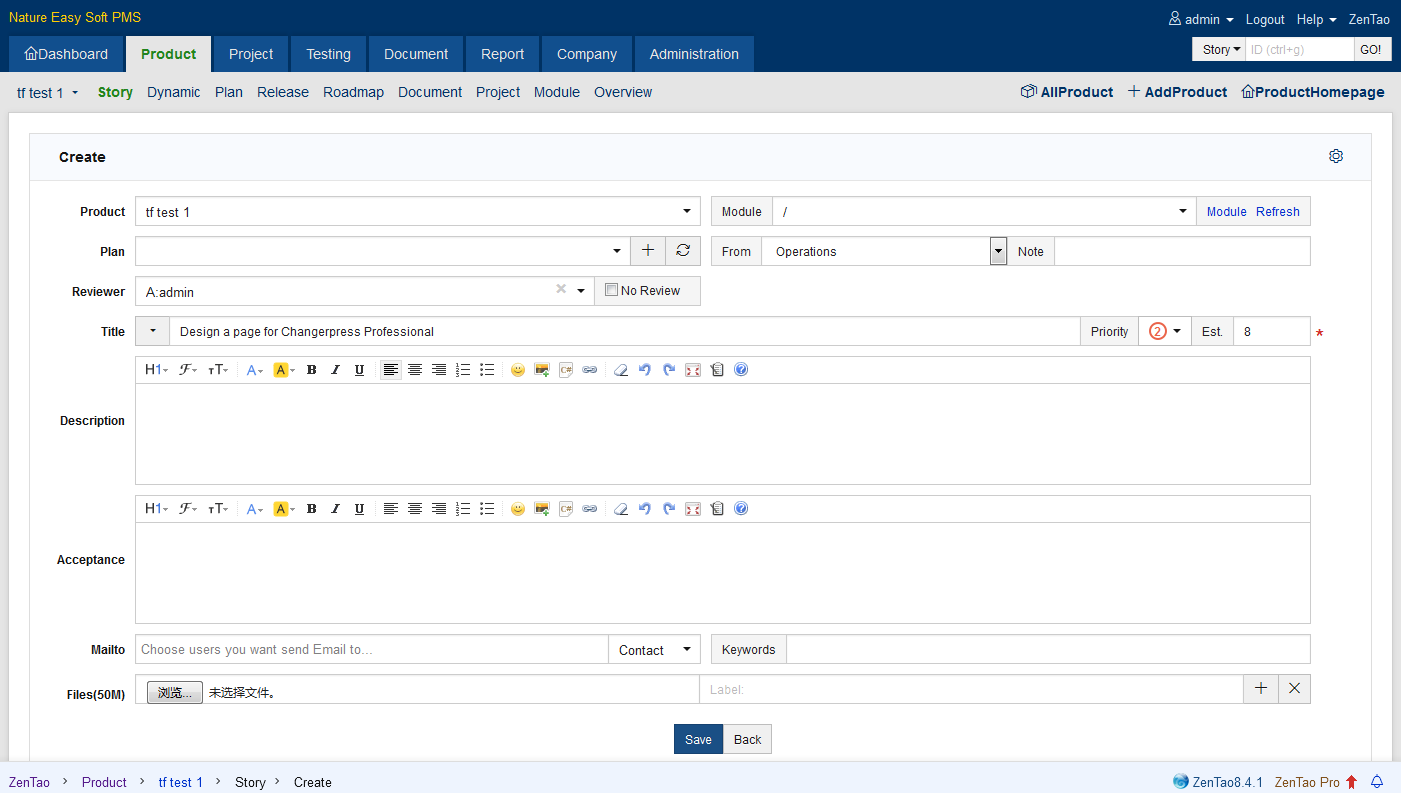Click the X icon to remove file row
Viewport: 1401px width, 793px height.
pyautogui.click(x=1294, y=688)
